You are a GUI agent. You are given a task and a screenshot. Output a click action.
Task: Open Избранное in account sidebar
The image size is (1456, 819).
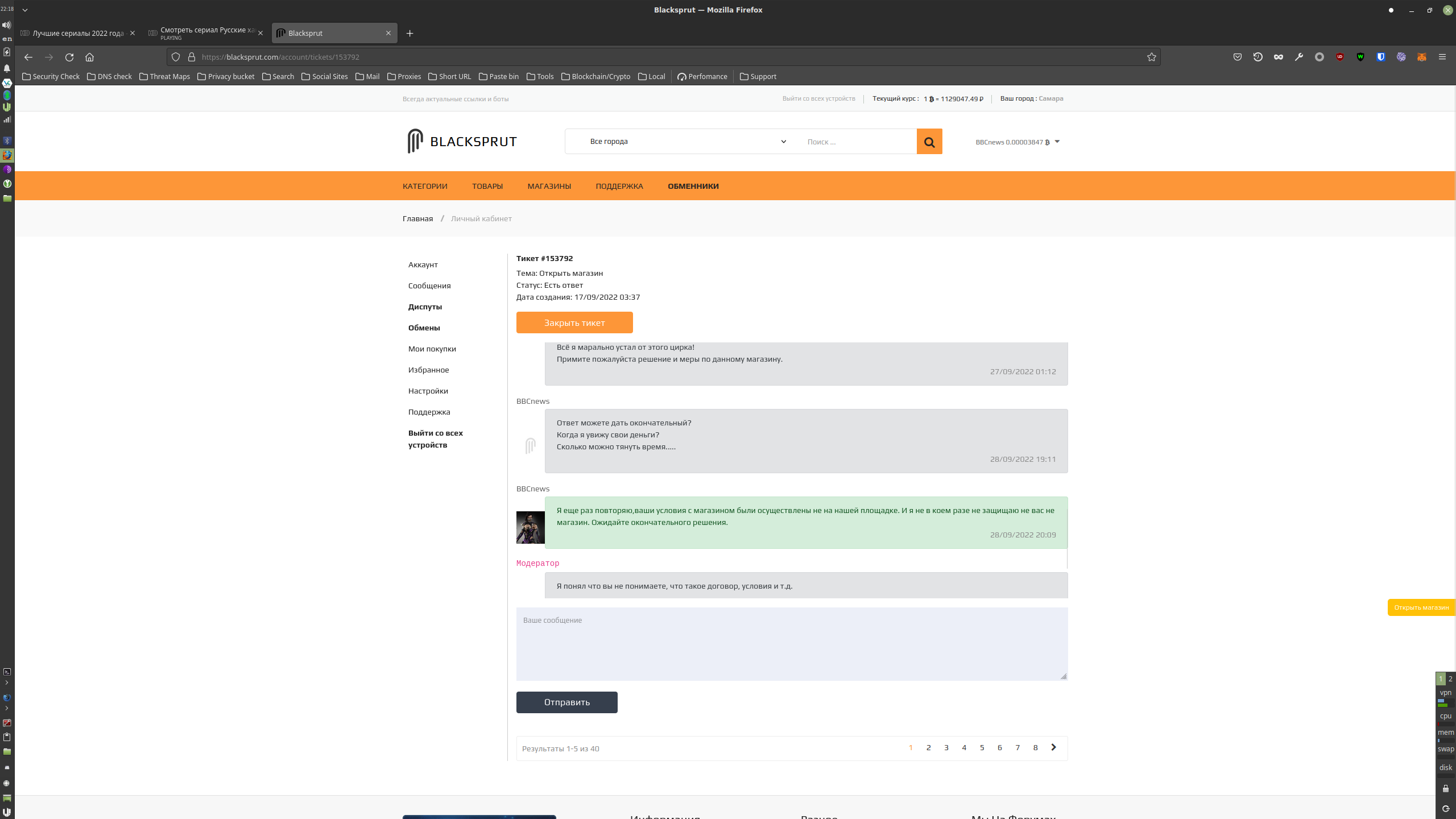coord(428,370)
